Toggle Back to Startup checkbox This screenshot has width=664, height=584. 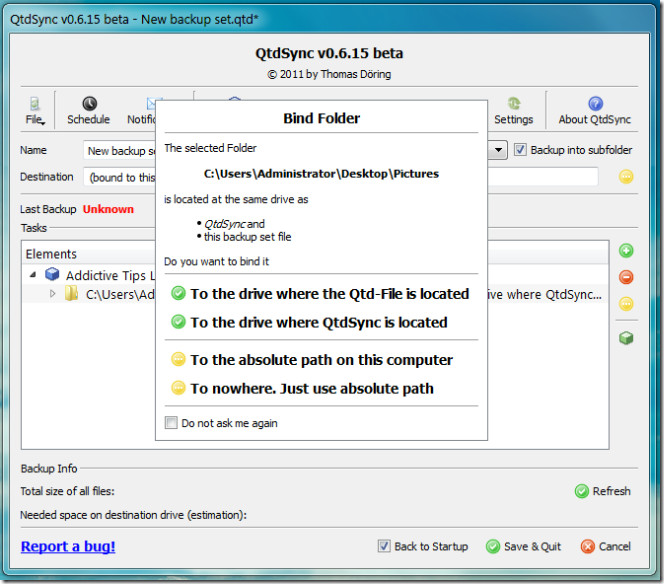tap(384, 546)
